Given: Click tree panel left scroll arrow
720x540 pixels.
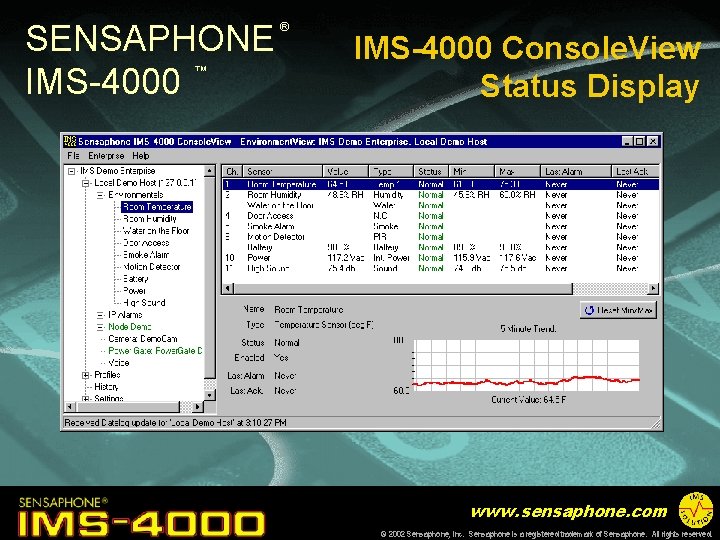Looking at the screenshot, I should coord(70,407).
